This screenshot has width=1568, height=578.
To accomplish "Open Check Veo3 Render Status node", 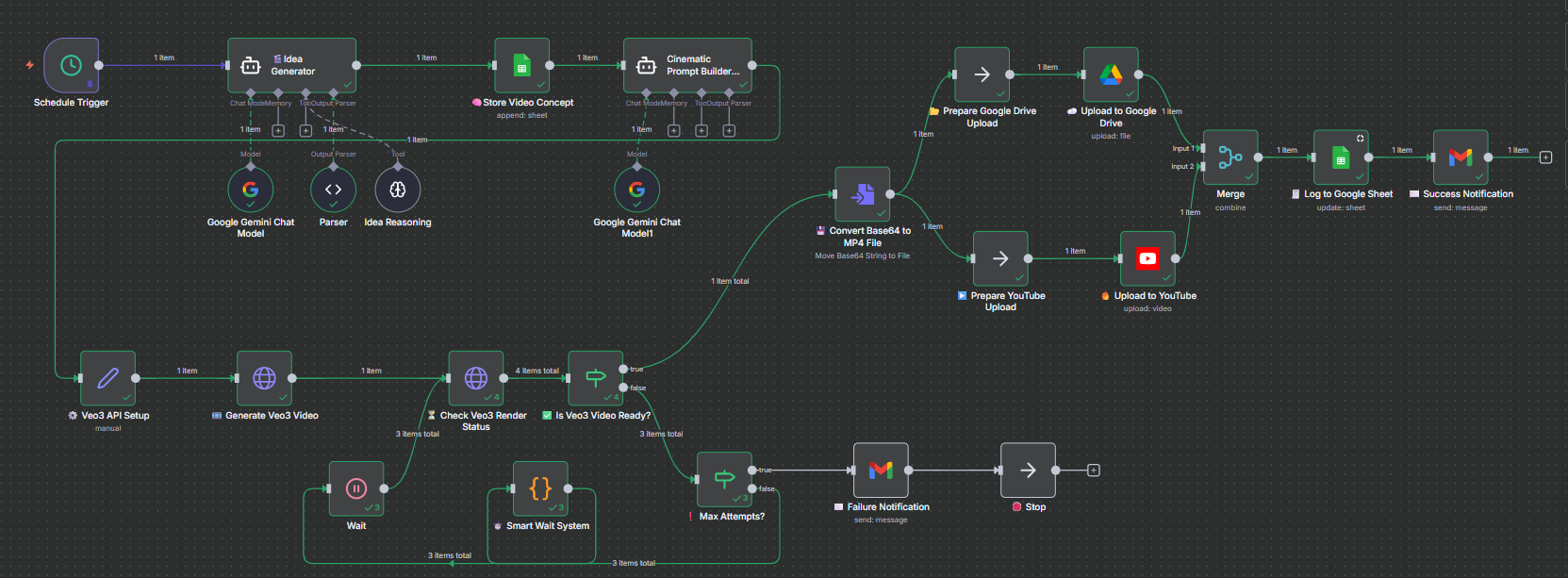I will click(x=476, y=378).
